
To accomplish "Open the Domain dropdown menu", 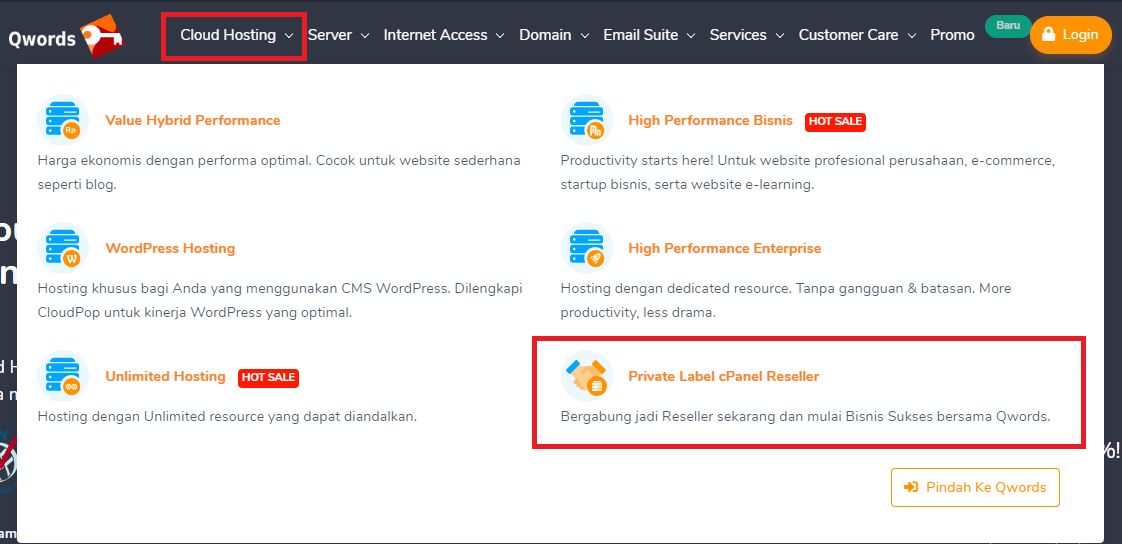I will [x=553, y=35].
